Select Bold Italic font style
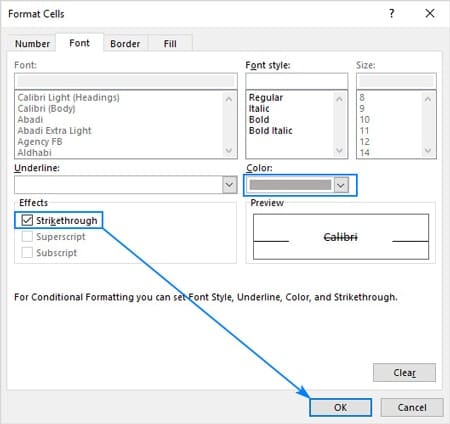This screenshot has width=450, height=424. pos(271,131)
